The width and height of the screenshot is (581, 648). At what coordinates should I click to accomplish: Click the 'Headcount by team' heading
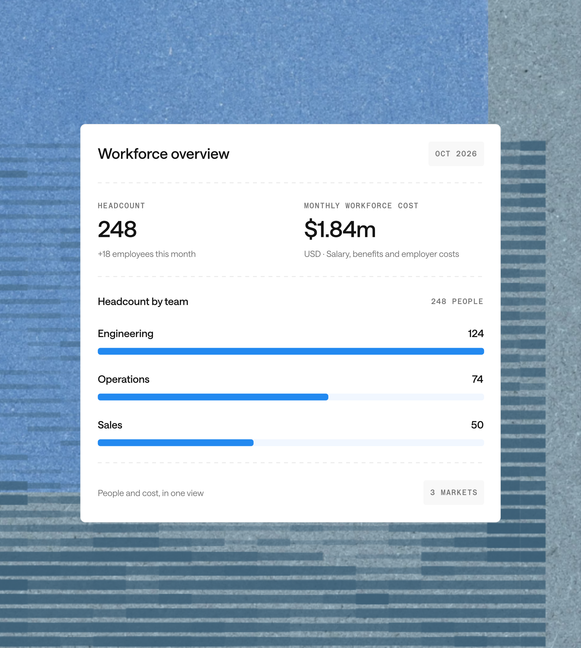143,302
